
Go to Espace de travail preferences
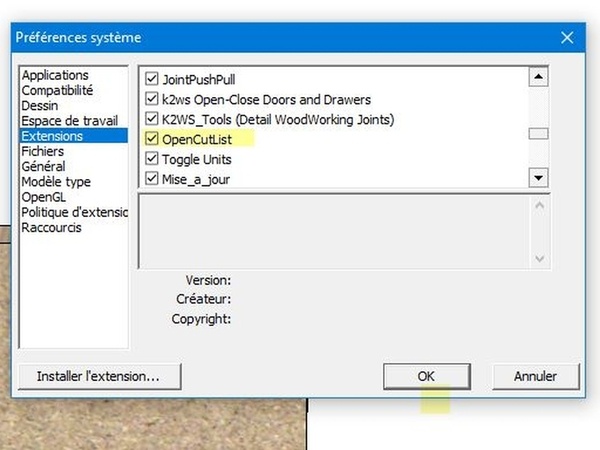click(66, 120)
